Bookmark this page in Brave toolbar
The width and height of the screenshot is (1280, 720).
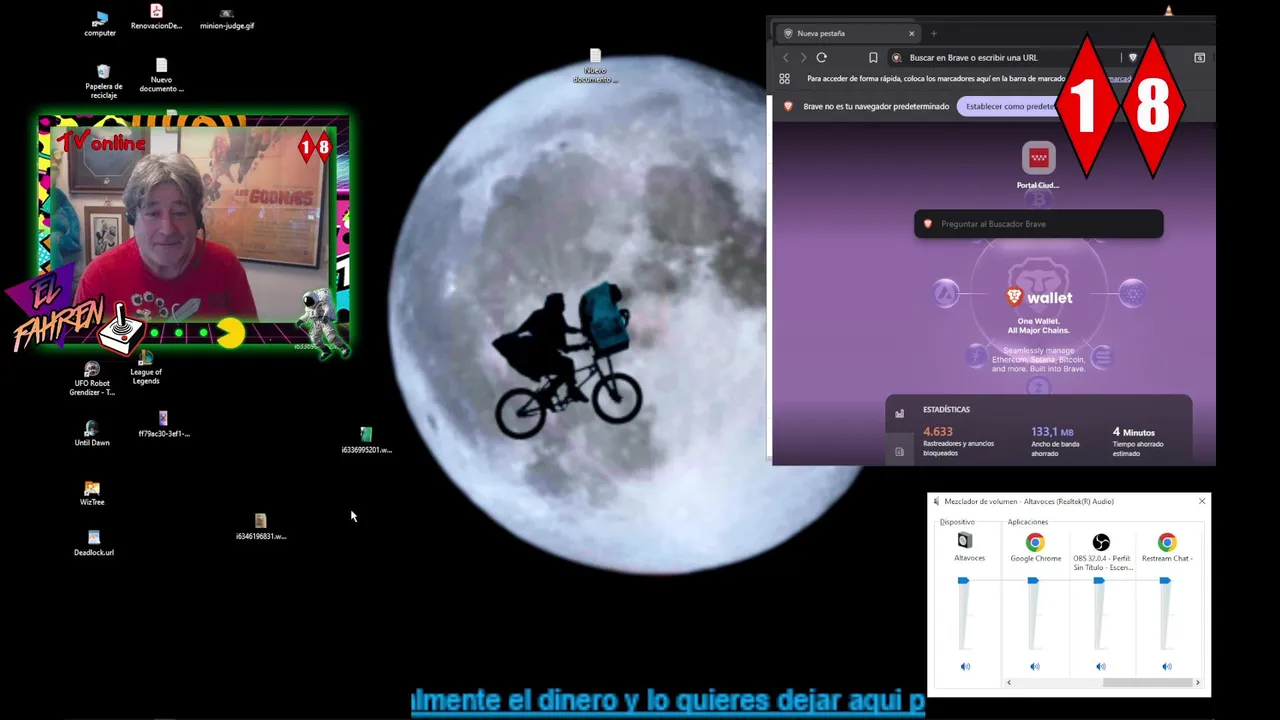point(873,58)
